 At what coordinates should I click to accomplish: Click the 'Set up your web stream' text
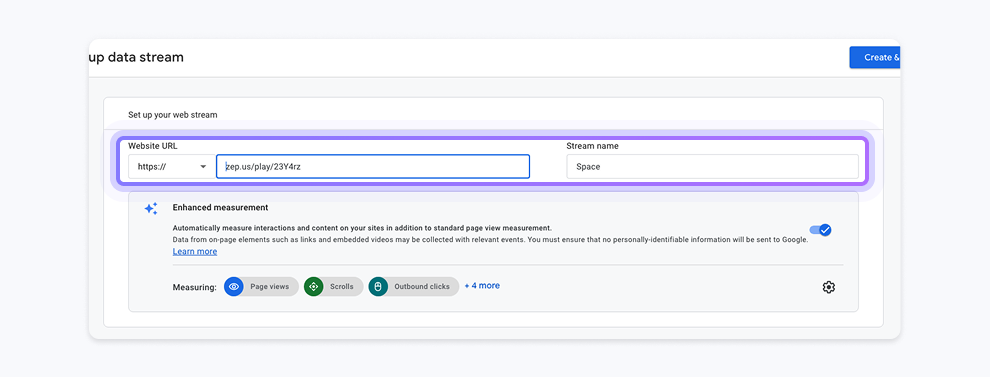pos(172,115)
